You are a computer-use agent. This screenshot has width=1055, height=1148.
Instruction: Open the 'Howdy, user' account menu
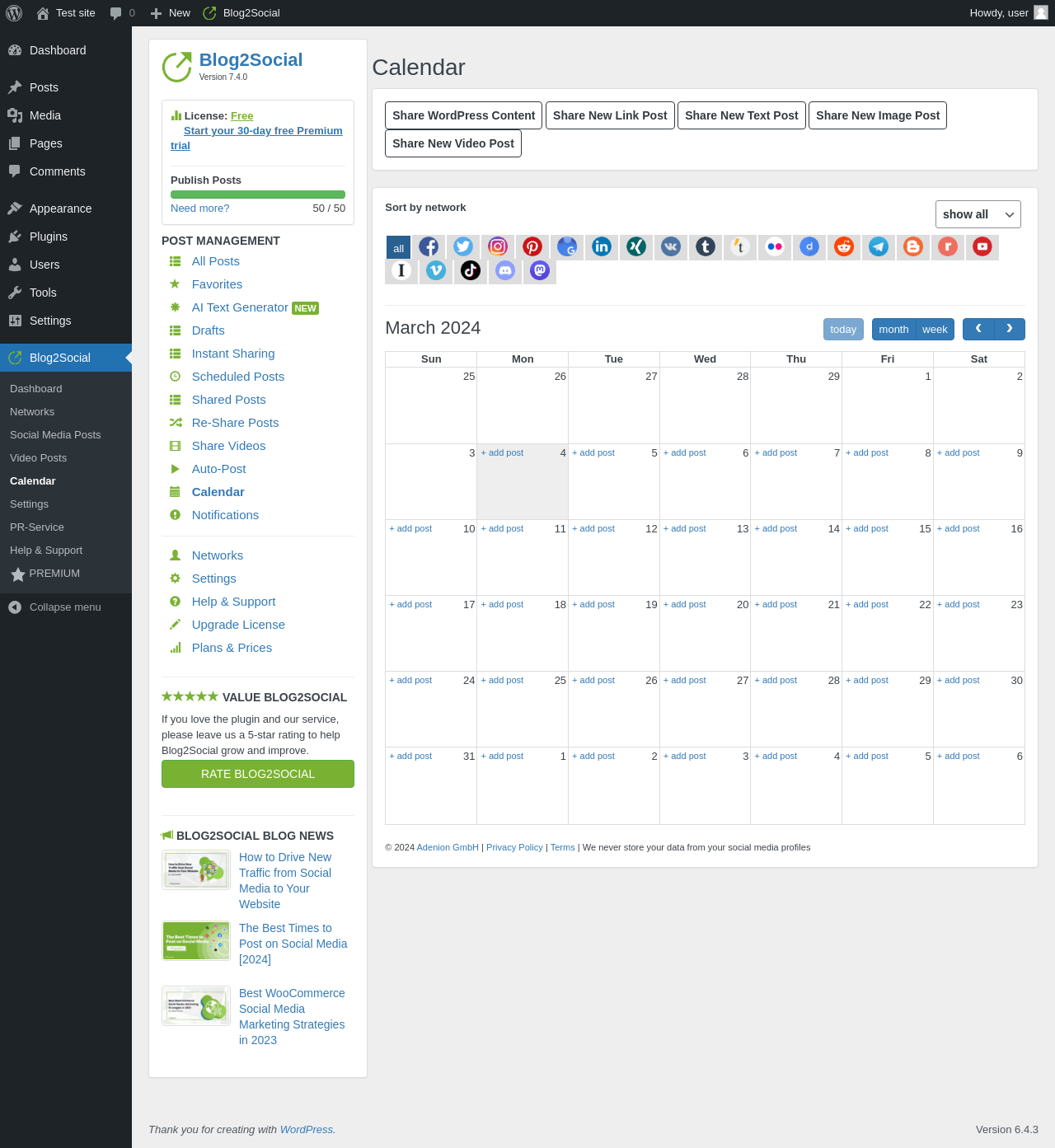click(1009, 13)
